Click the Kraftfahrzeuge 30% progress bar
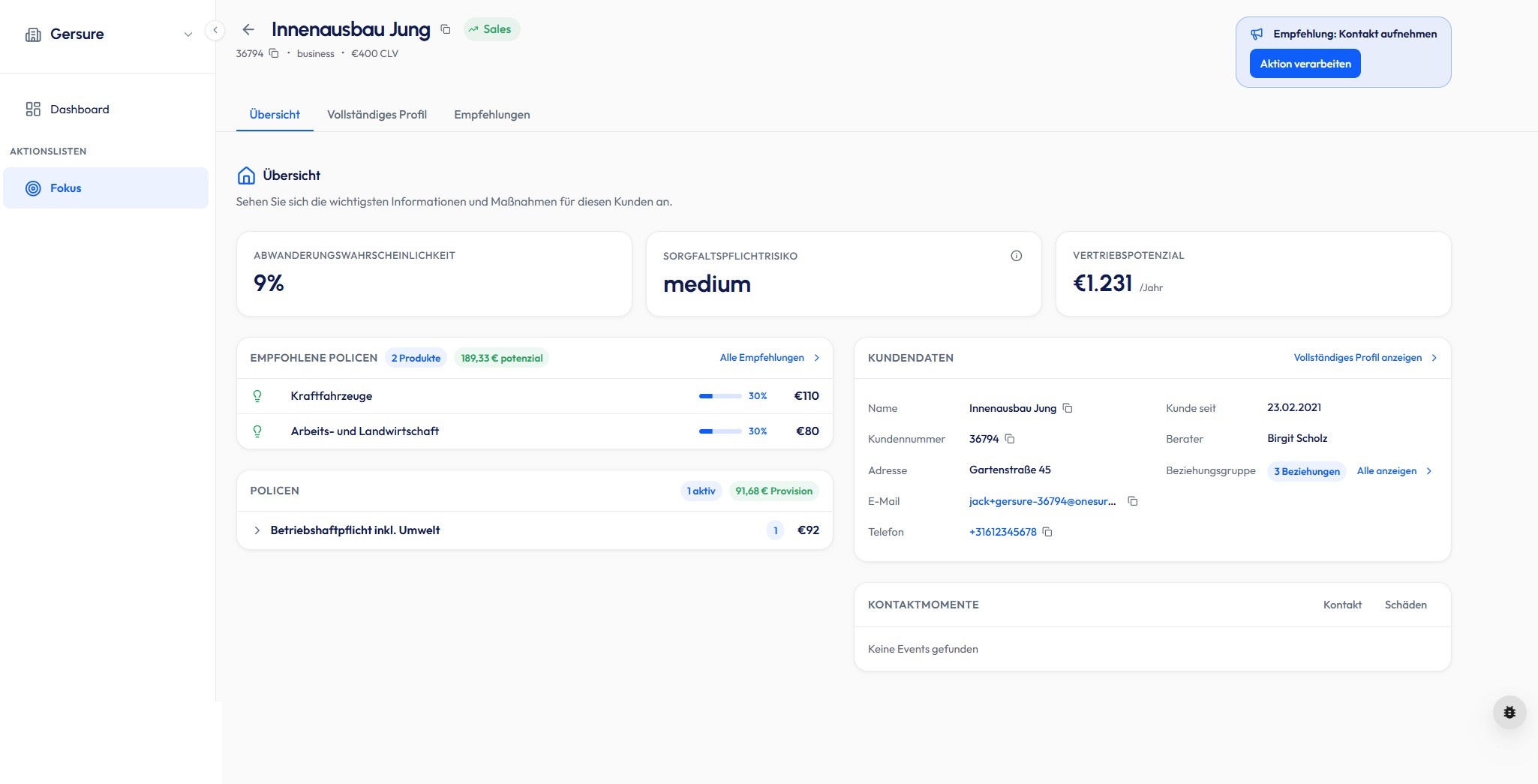Screen dimensions: 1538x784 719,396
